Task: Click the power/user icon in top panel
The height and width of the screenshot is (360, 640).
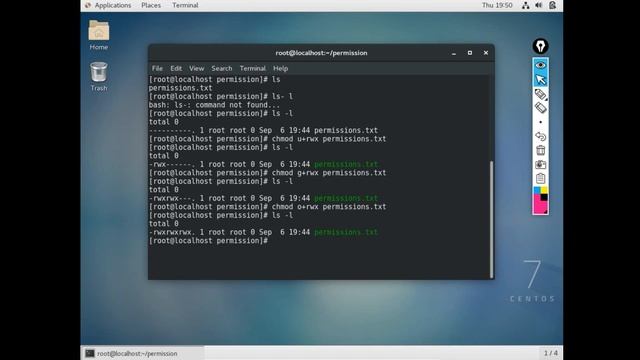Action: (552, 5)
